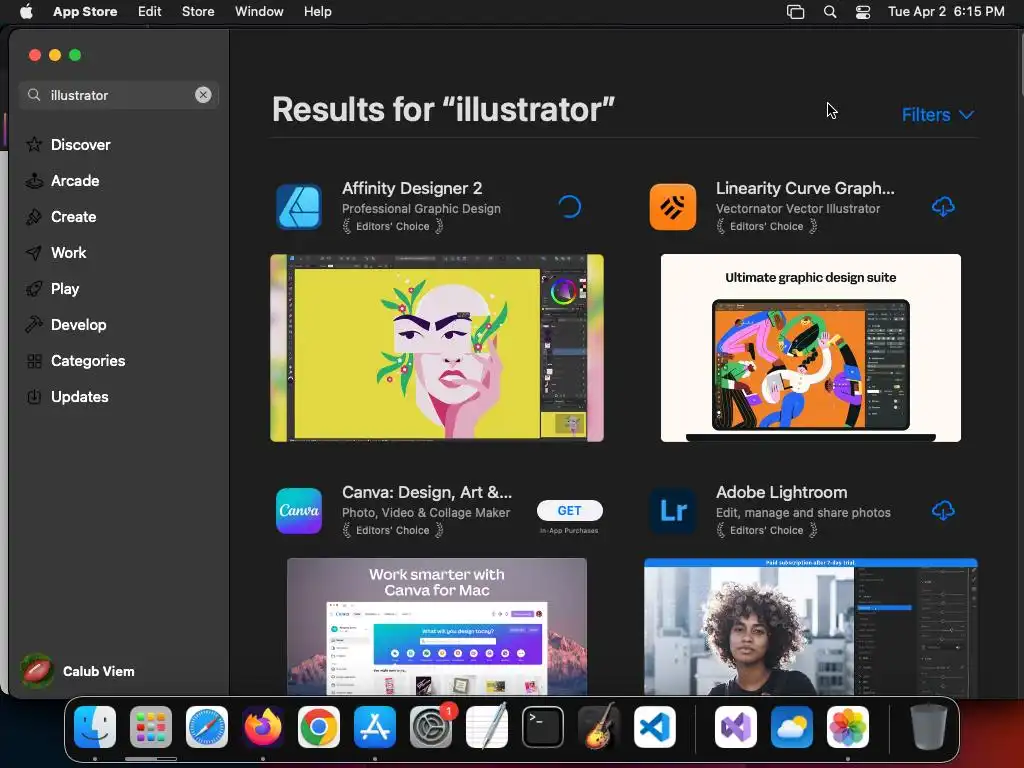
Task: View Affinity Designer 2 screenshot preview
Action: (437, 348)
